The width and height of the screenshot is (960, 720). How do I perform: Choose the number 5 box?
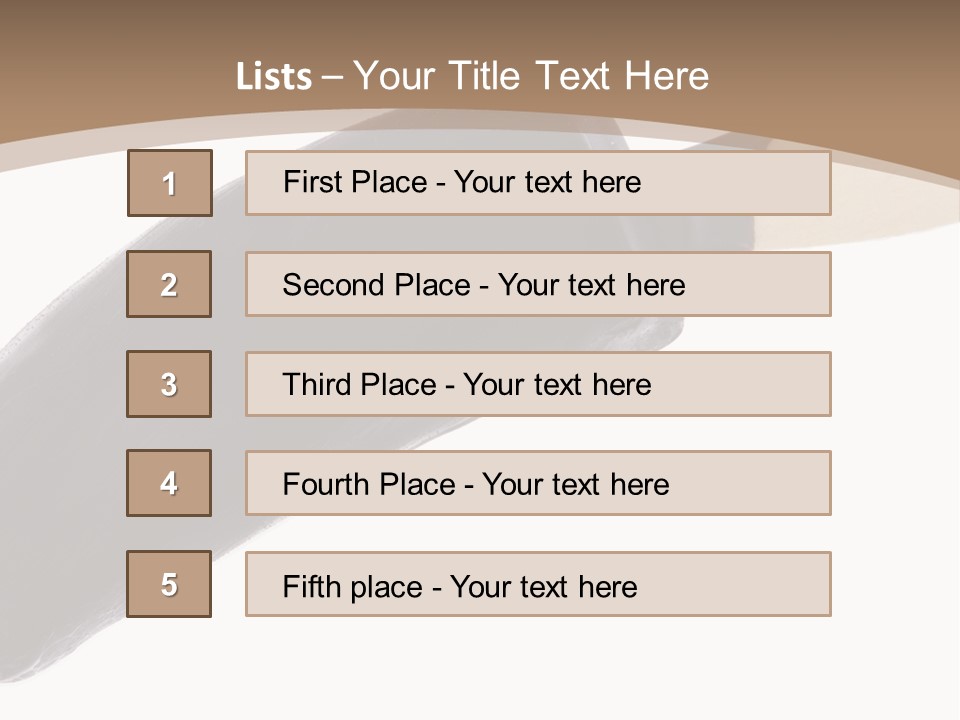click(x=169, y=584)
